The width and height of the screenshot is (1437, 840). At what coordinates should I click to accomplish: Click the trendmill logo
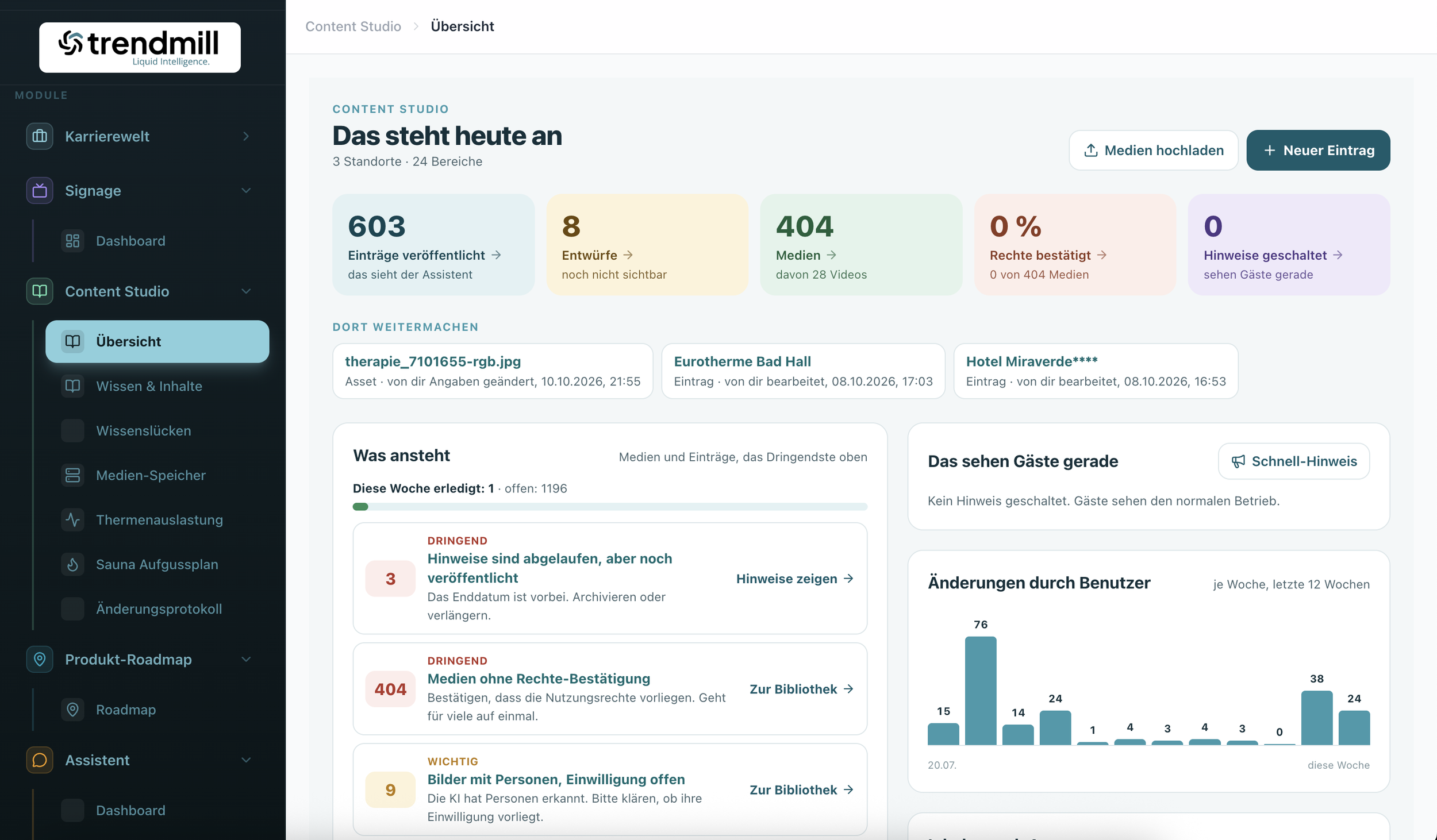click(x=140, y=47)
